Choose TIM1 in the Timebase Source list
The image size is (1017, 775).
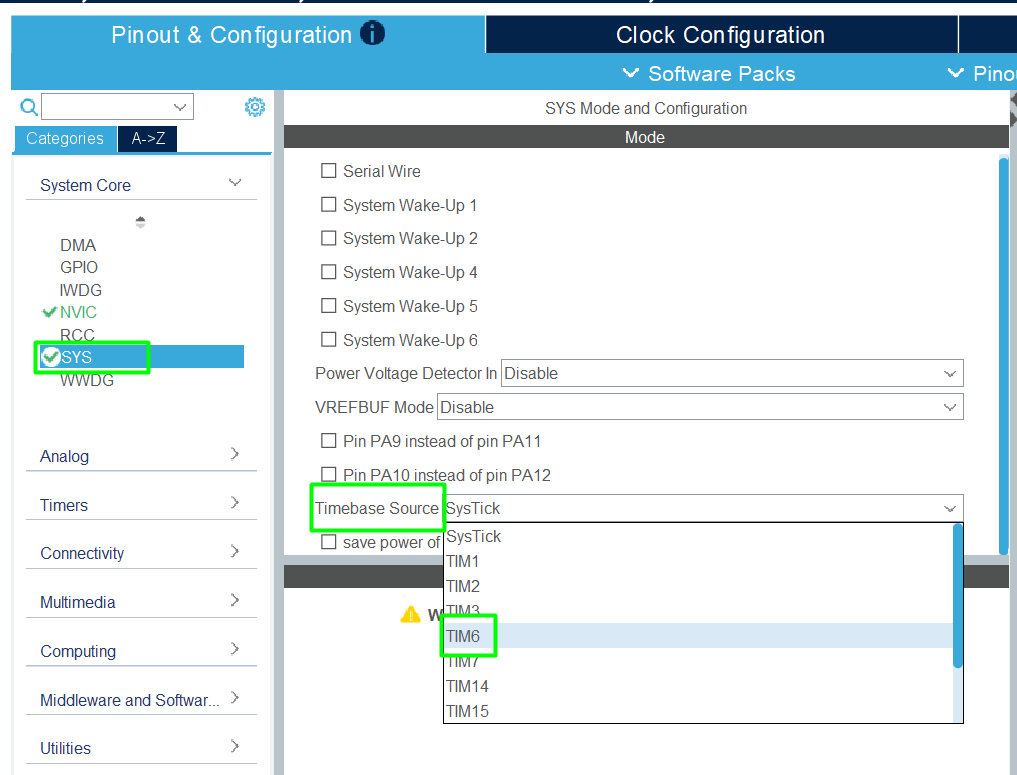[x=463, y=561]
